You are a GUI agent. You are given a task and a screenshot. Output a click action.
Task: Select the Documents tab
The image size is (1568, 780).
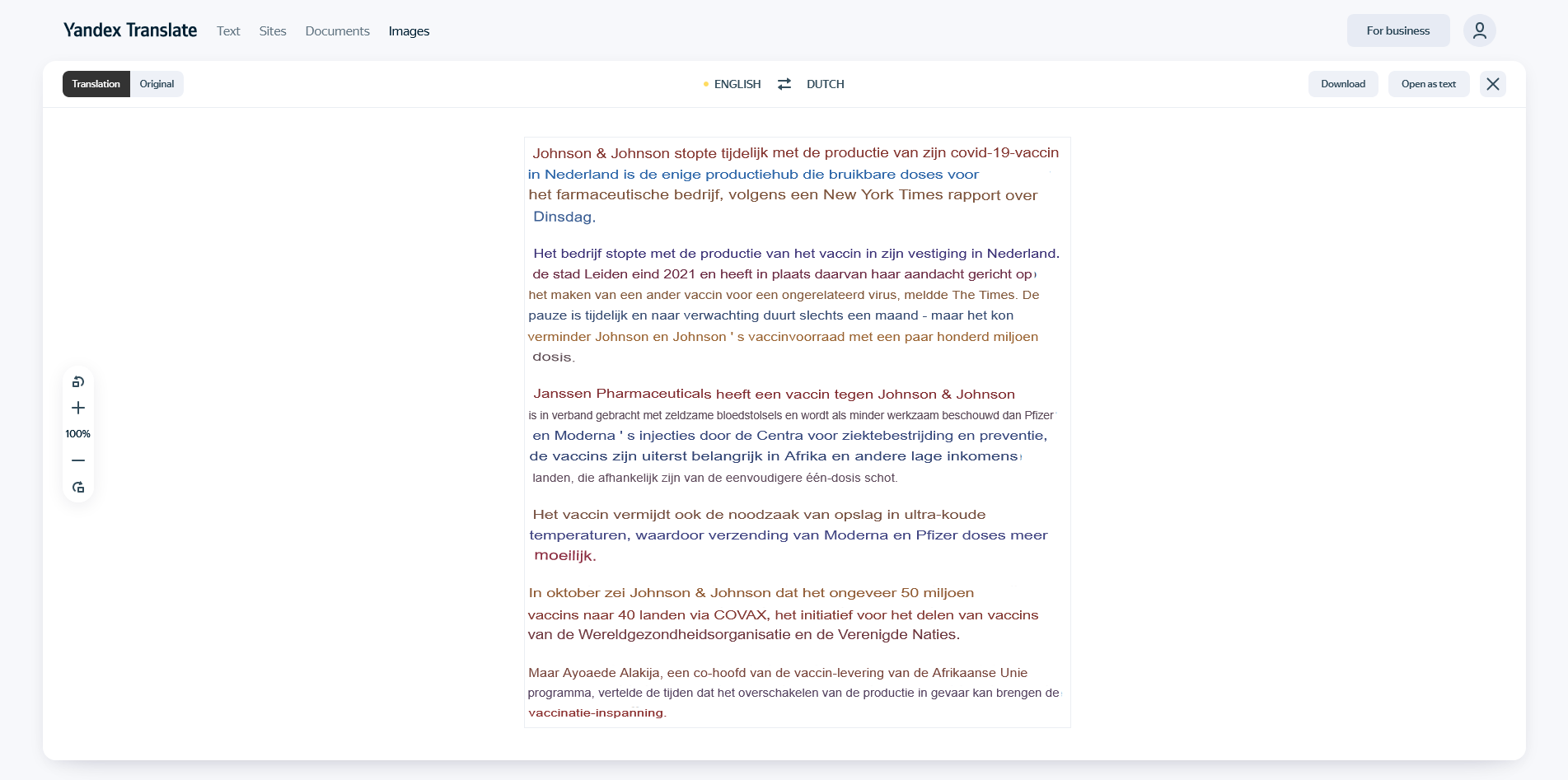click(x=337, y=31)
